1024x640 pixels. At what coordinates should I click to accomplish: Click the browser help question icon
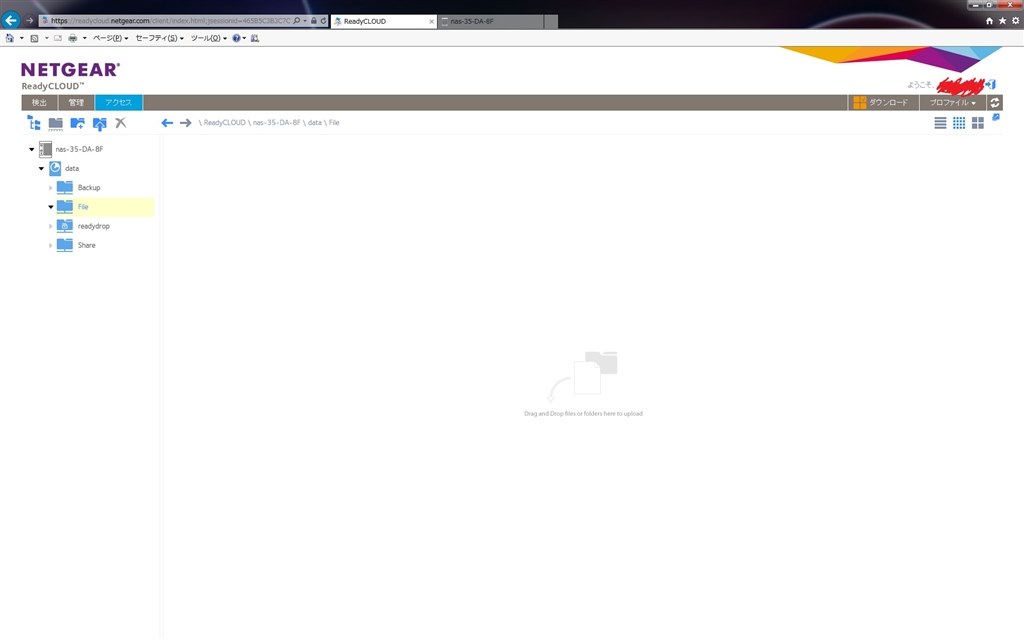(236, 39)
